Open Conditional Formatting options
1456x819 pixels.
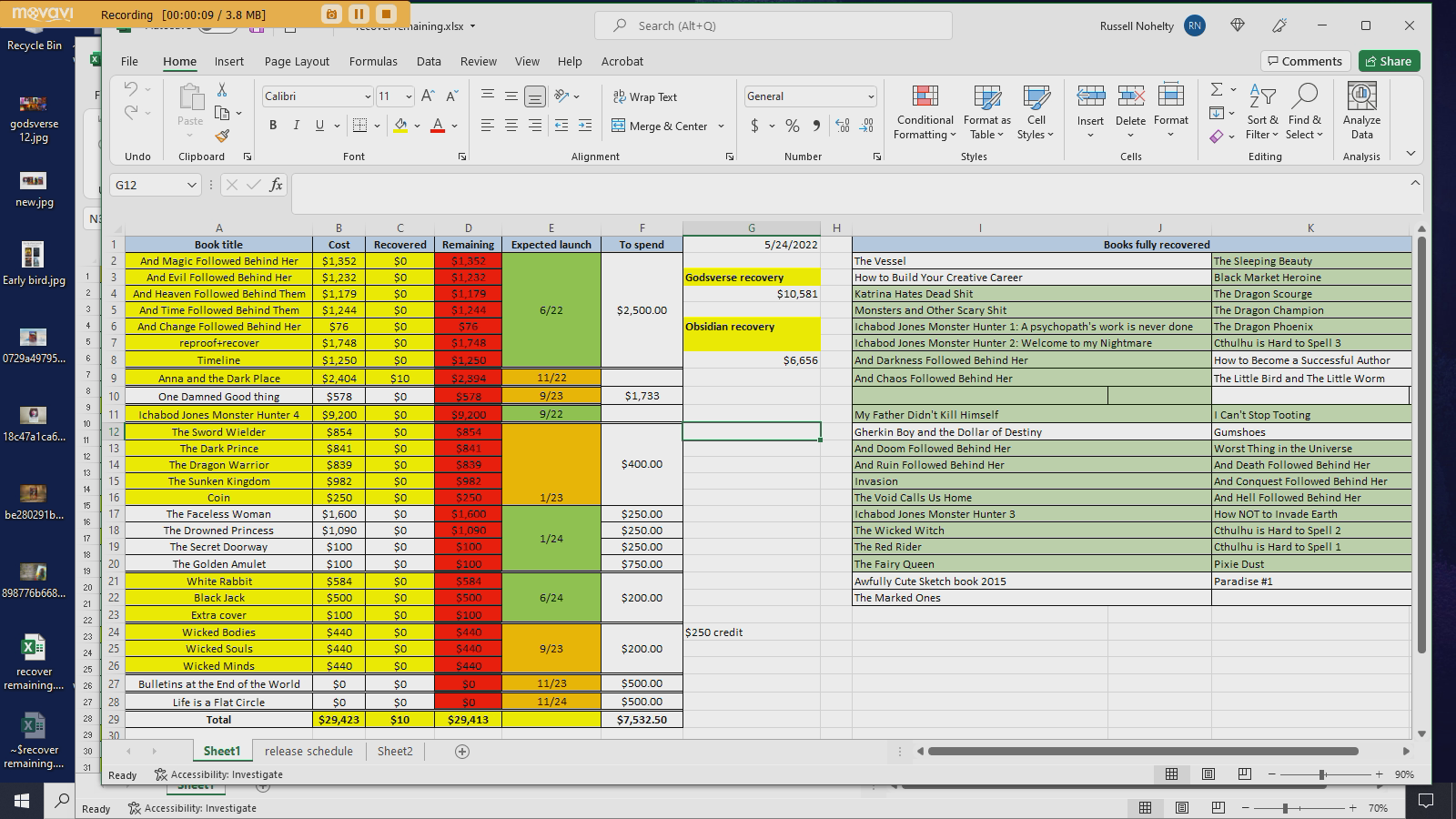point(925,112)
